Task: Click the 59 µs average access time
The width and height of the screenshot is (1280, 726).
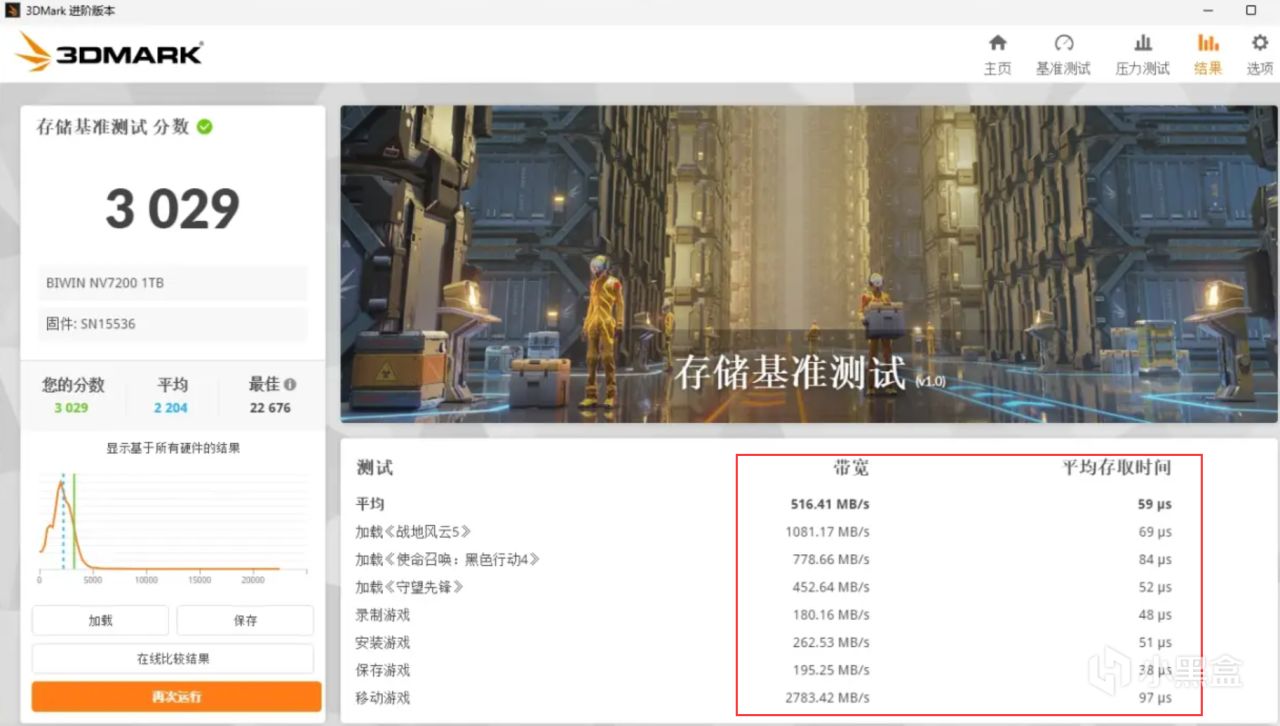Action: point(1154,505)
